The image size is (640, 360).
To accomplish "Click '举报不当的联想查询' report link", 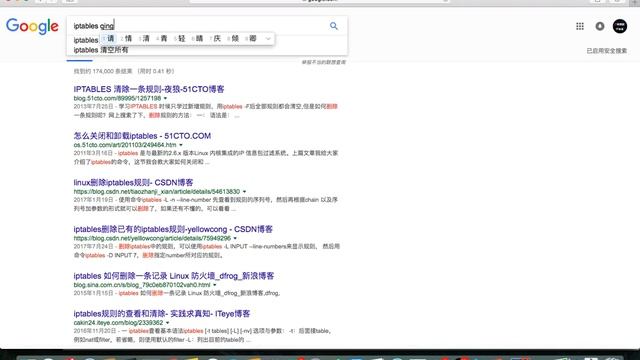I will click(323, 62).
